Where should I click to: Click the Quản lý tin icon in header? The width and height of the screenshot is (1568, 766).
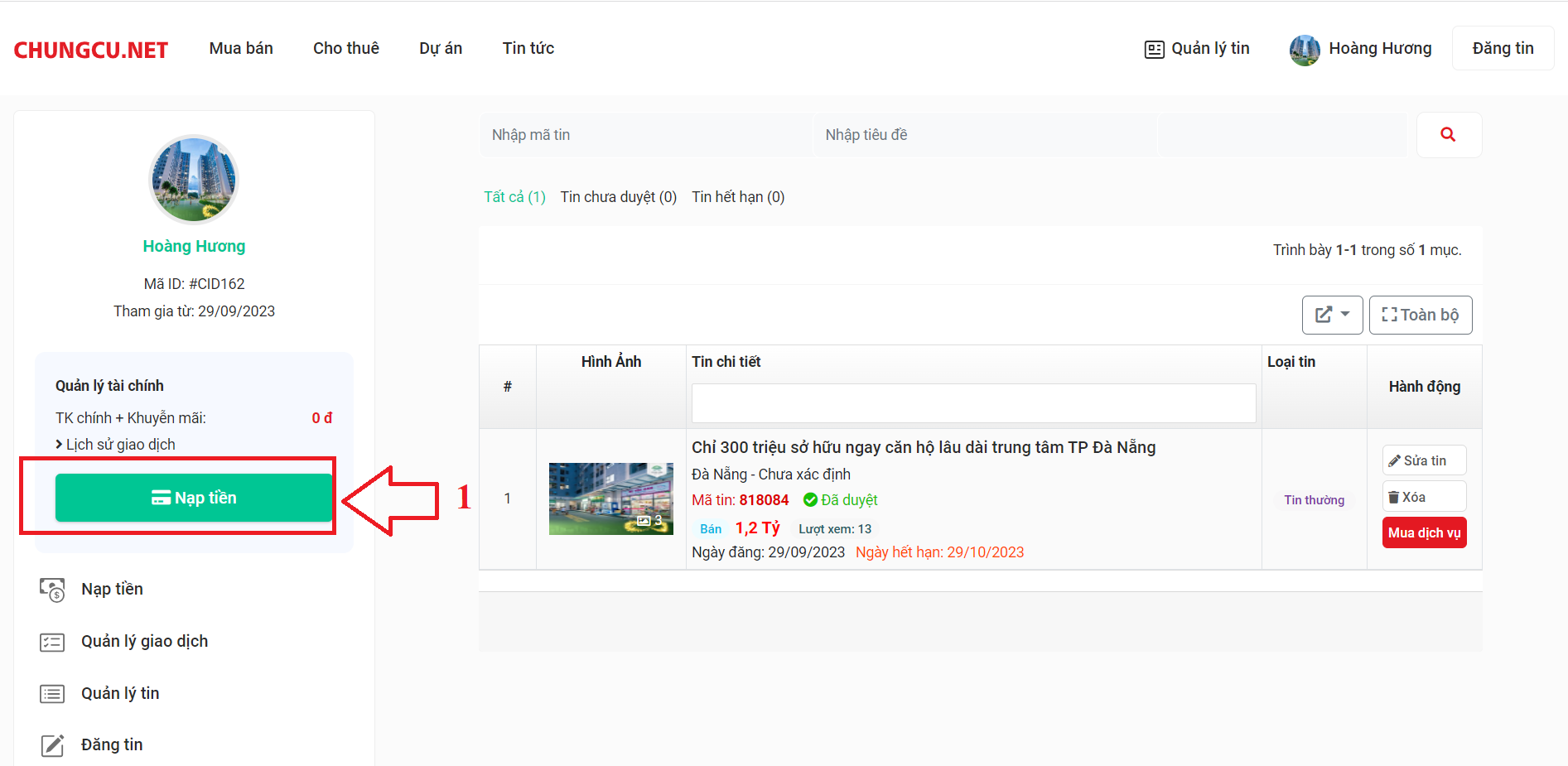(x=1154, y=50)
